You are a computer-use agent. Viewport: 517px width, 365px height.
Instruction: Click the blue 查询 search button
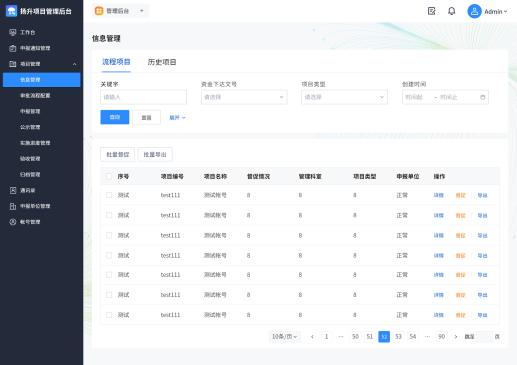coord(115,117)
